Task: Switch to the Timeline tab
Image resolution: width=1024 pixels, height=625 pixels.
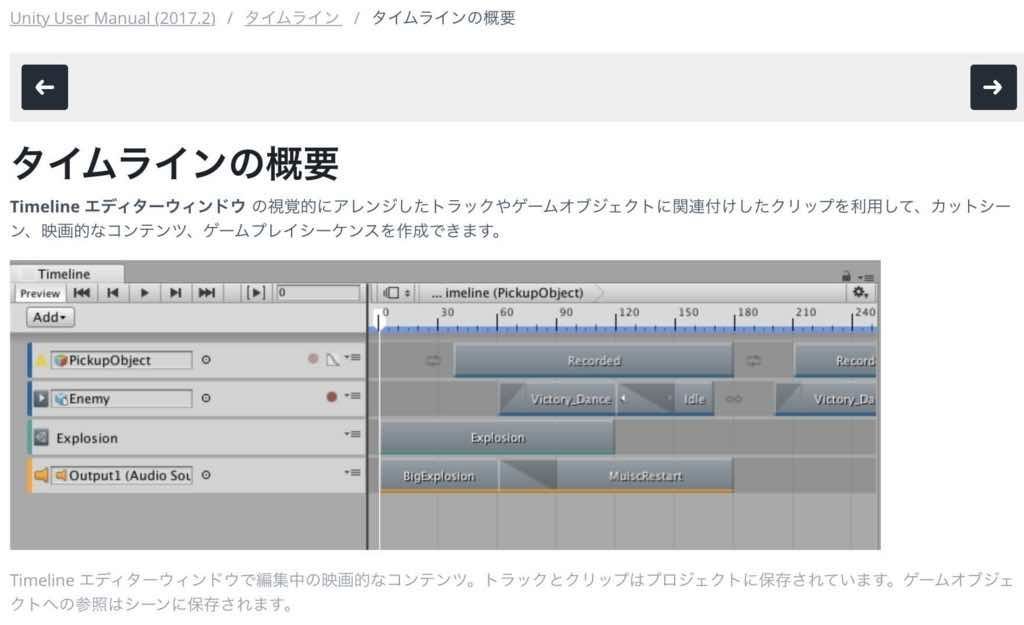Action: click(x=64, y=274)
